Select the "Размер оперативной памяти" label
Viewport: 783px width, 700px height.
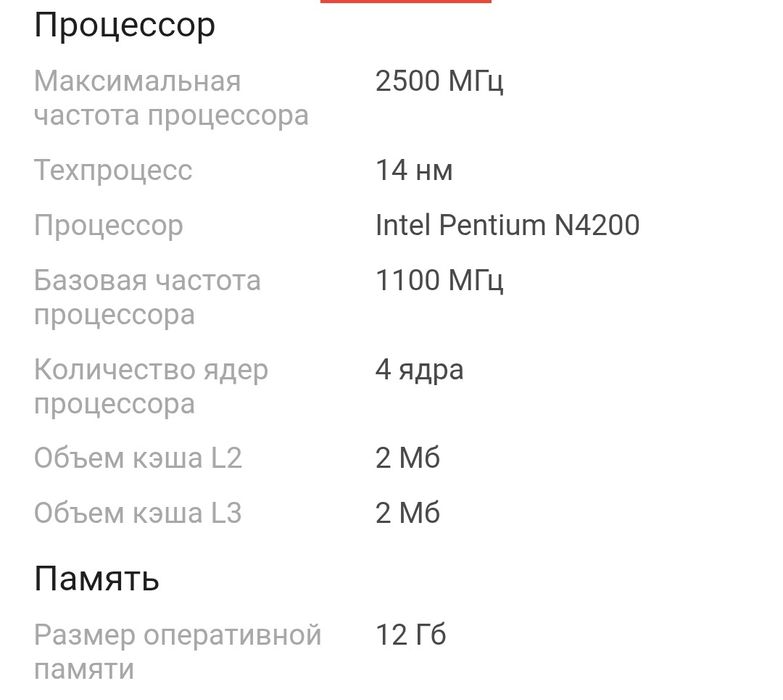(177, 651)
